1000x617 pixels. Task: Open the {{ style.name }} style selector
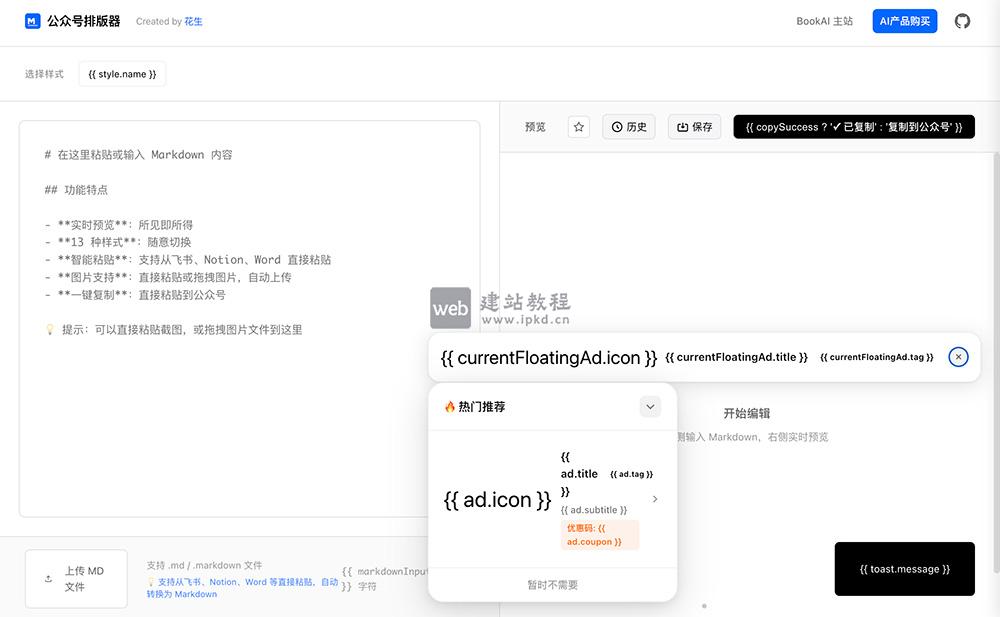click(x=121, y=73)
